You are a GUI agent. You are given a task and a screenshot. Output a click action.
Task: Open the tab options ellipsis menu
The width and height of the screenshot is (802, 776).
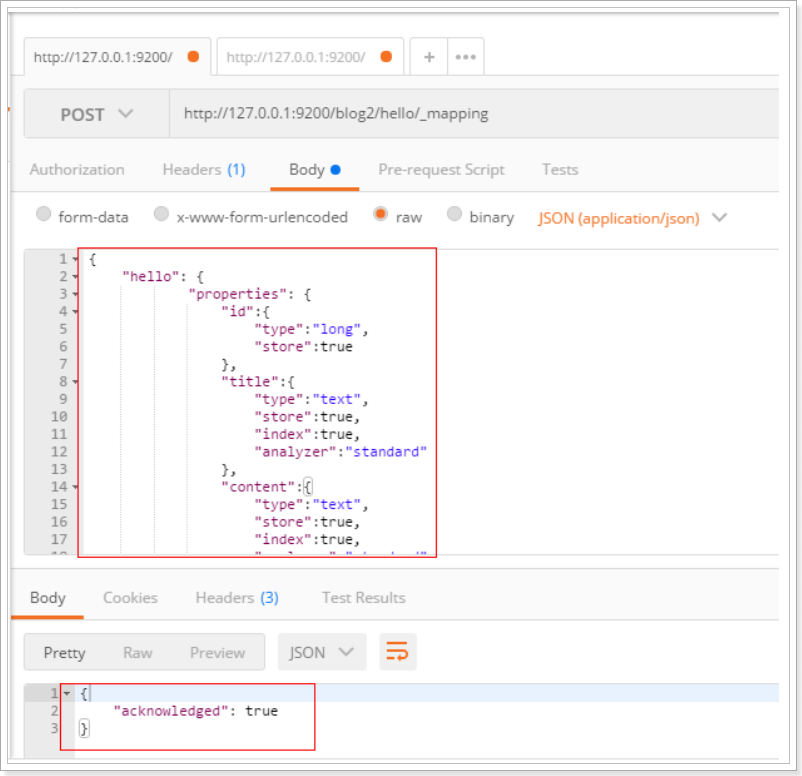[465, 57]
